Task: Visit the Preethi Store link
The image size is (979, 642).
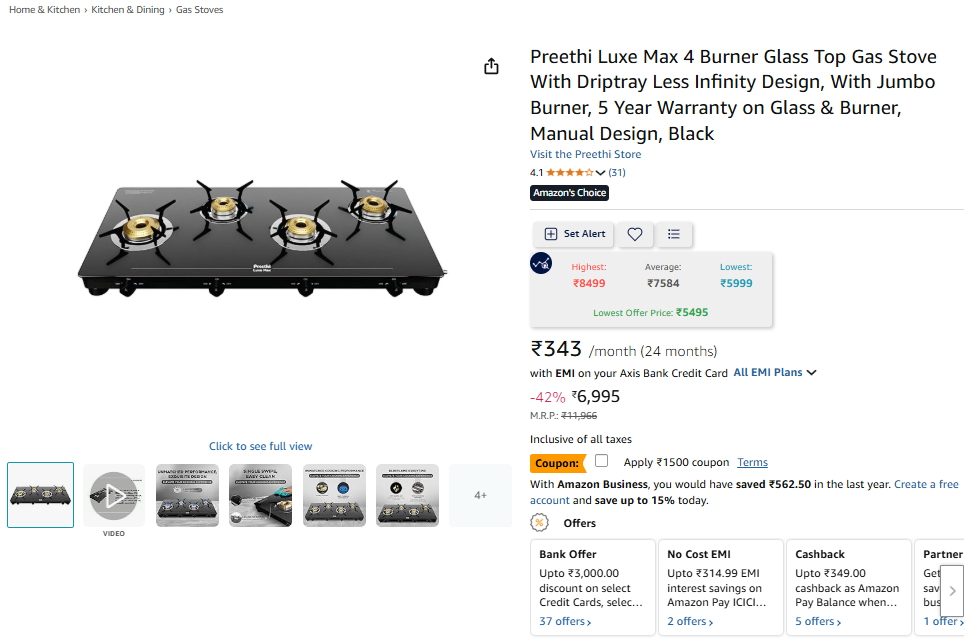Action: click(585, 154)
